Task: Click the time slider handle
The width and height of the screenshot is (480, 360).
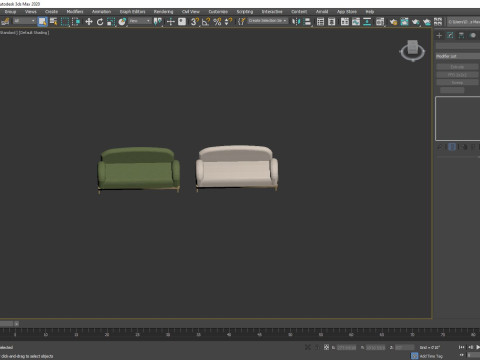Action: pos(7,323)
